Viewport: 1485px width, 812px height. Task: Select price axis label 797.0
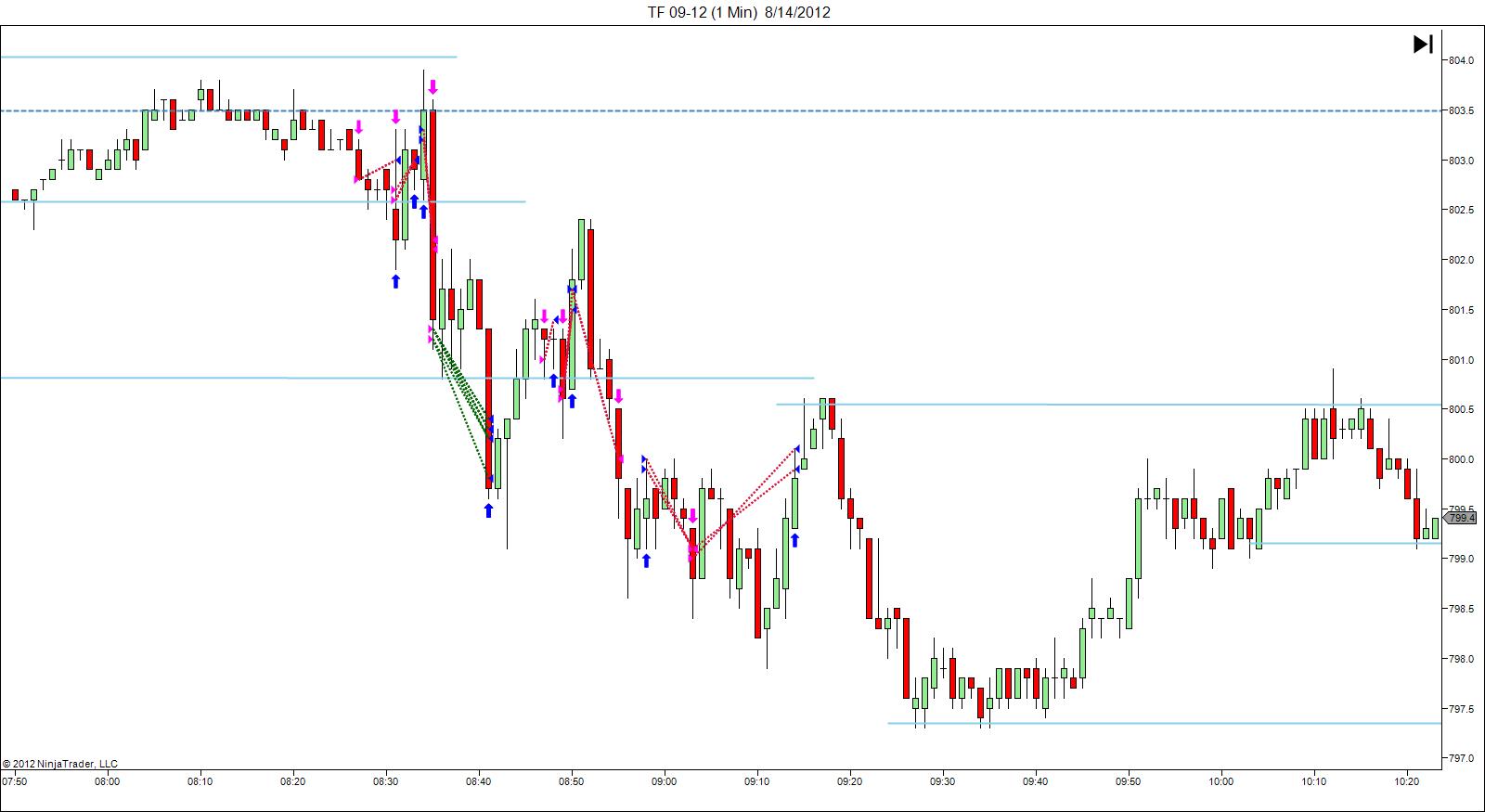pyautogui.click(x=1461, y=759)
